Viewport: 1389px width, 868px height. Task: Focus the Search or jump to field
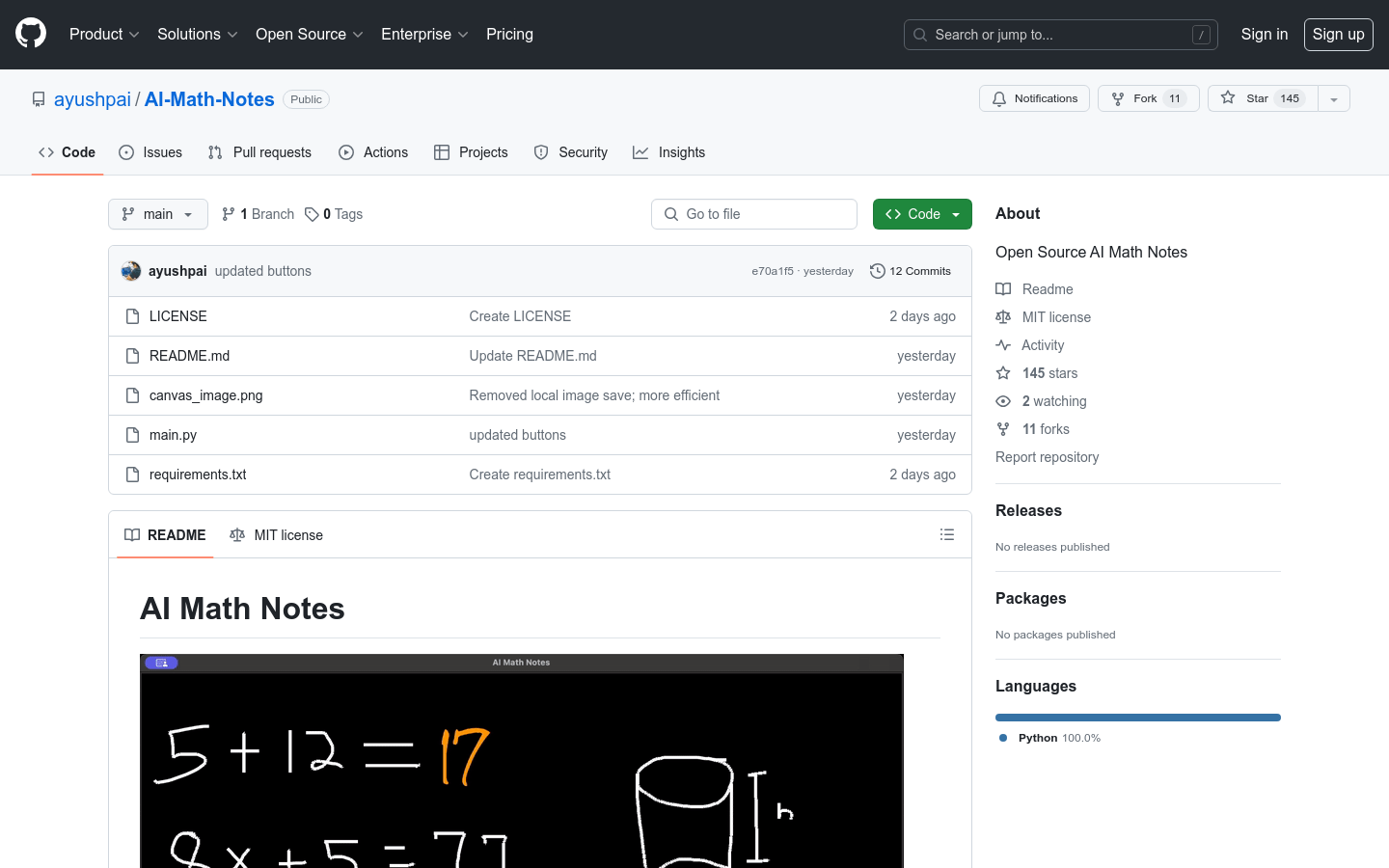[1061, 35]
